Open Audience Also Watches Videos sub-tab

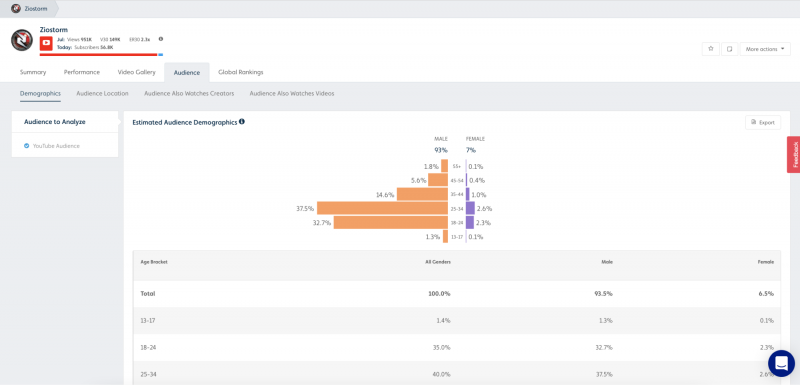292,94
